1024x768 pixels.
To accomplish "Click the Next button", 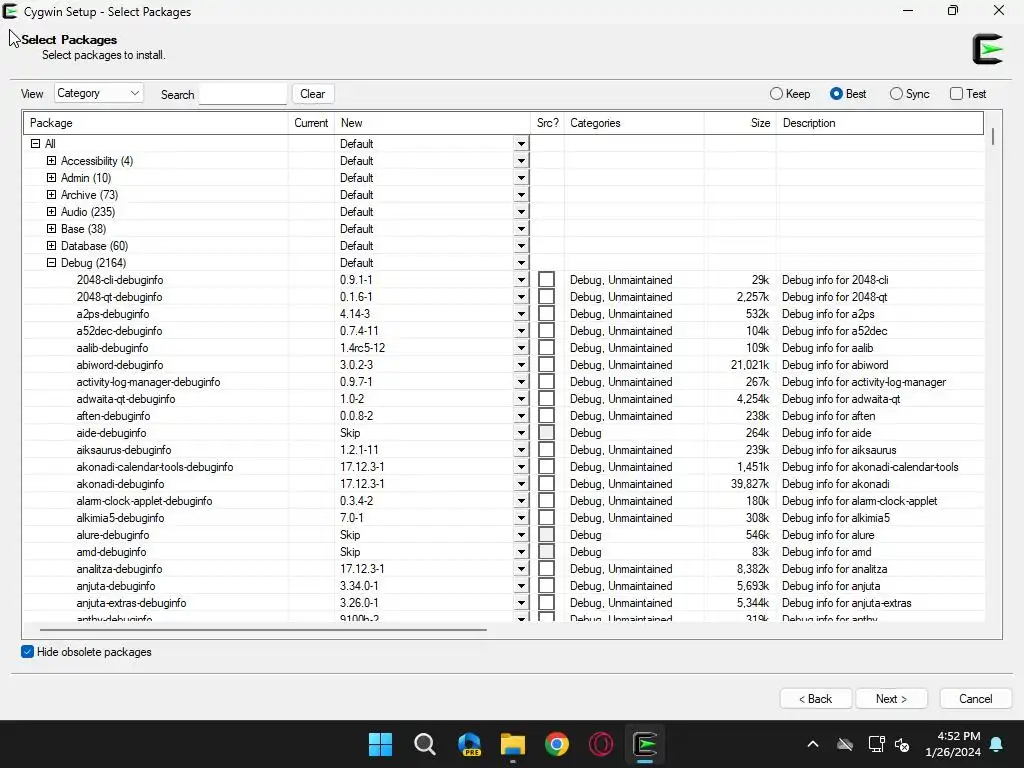I will click(891, 699).
